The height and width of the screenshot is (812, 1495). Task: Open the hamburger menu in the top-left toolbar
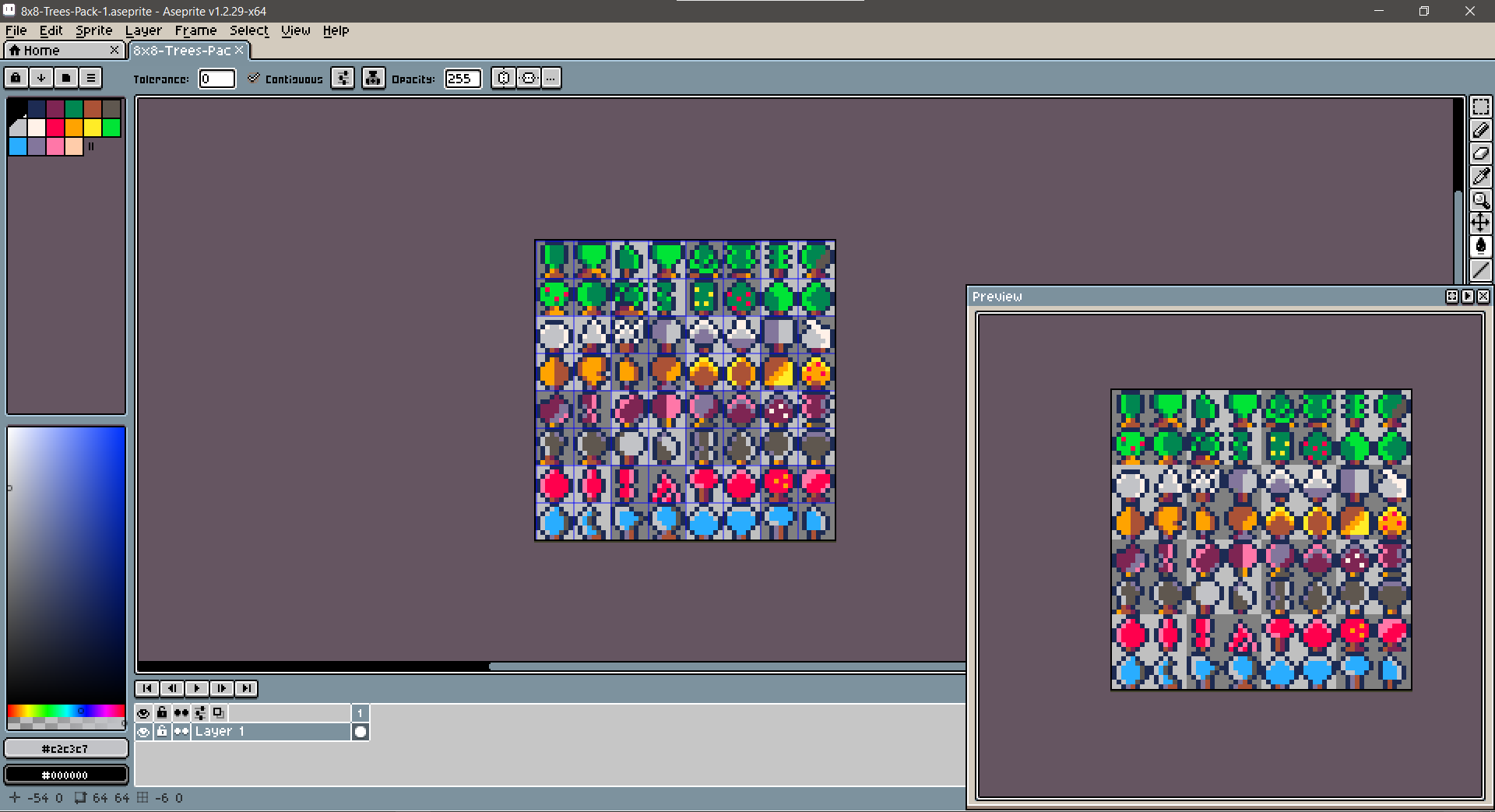point(91,77)
